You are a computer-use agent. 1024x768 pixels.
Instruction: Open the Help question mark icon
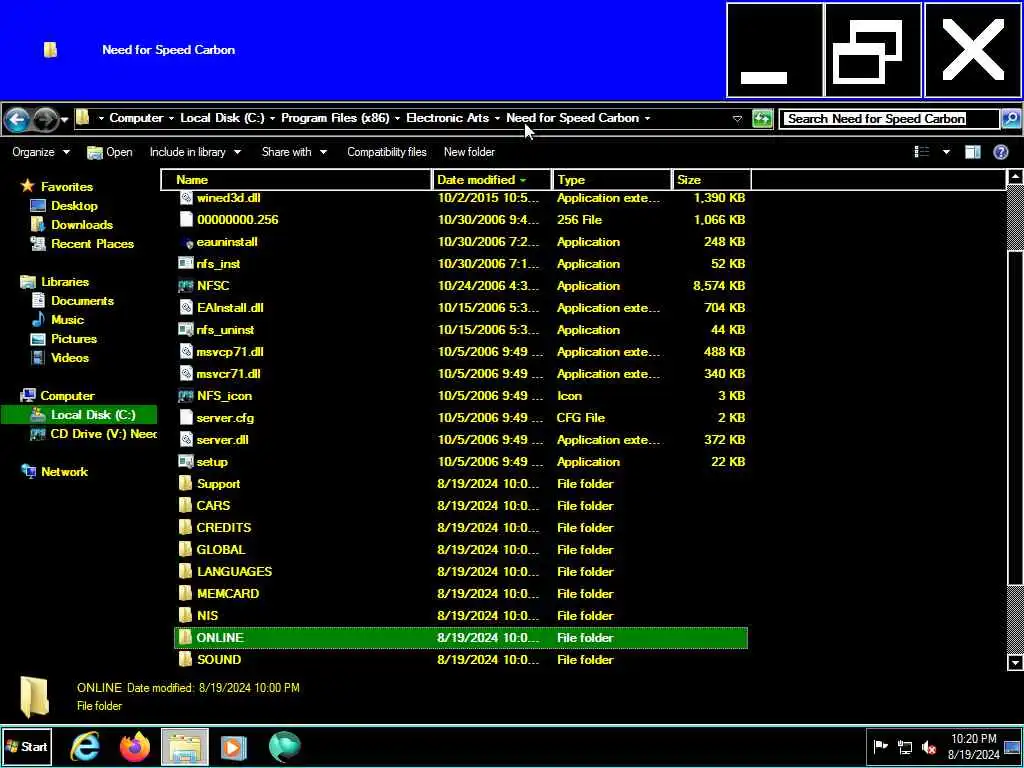[1000, 152]
